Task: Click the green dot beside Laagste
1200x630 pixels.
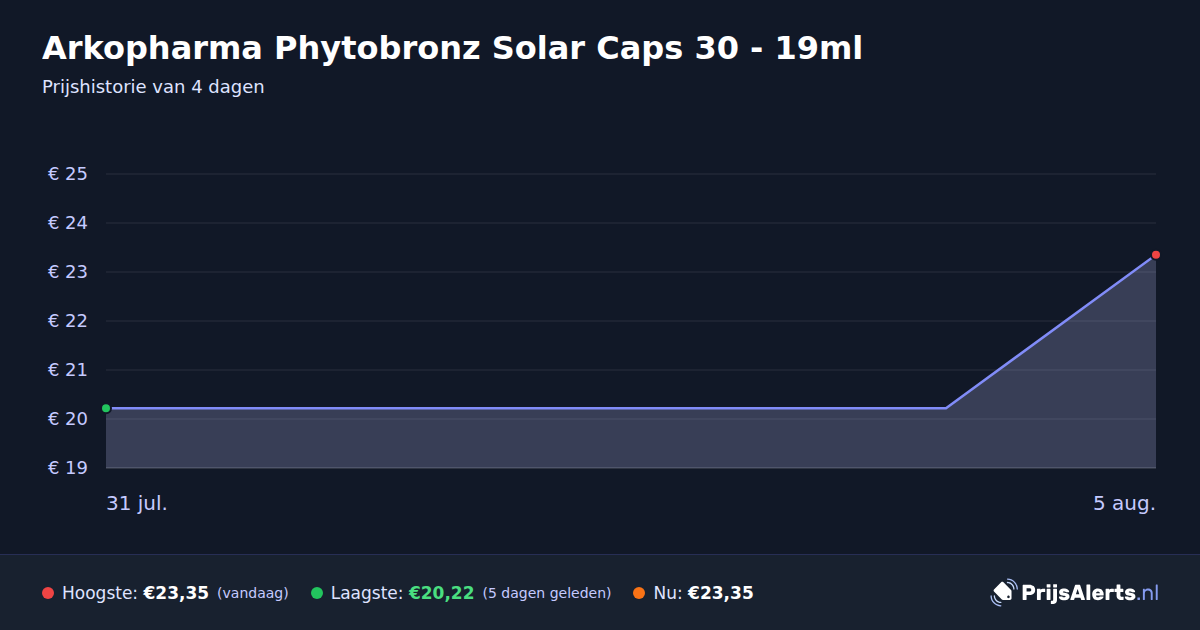Action: [x=317, y=593]
